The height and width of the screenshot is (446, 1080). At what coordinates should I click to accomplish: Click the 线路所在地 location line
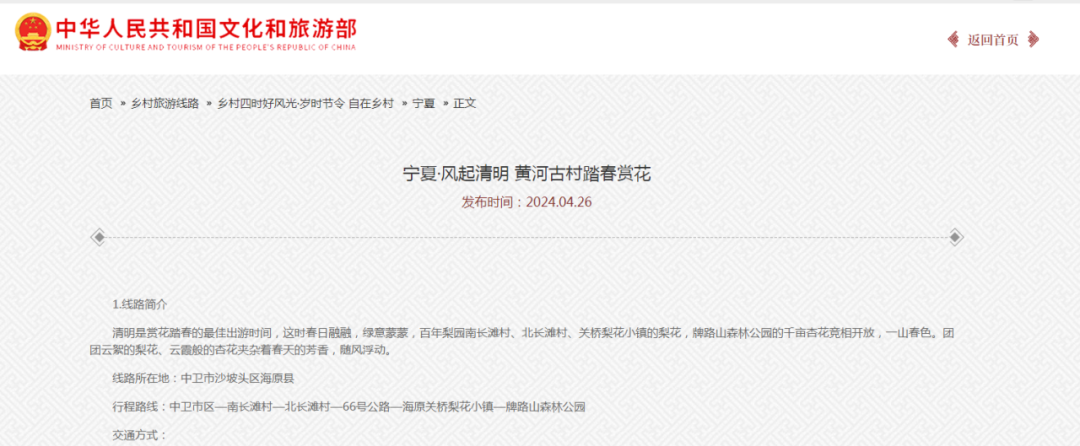point(203,379)
